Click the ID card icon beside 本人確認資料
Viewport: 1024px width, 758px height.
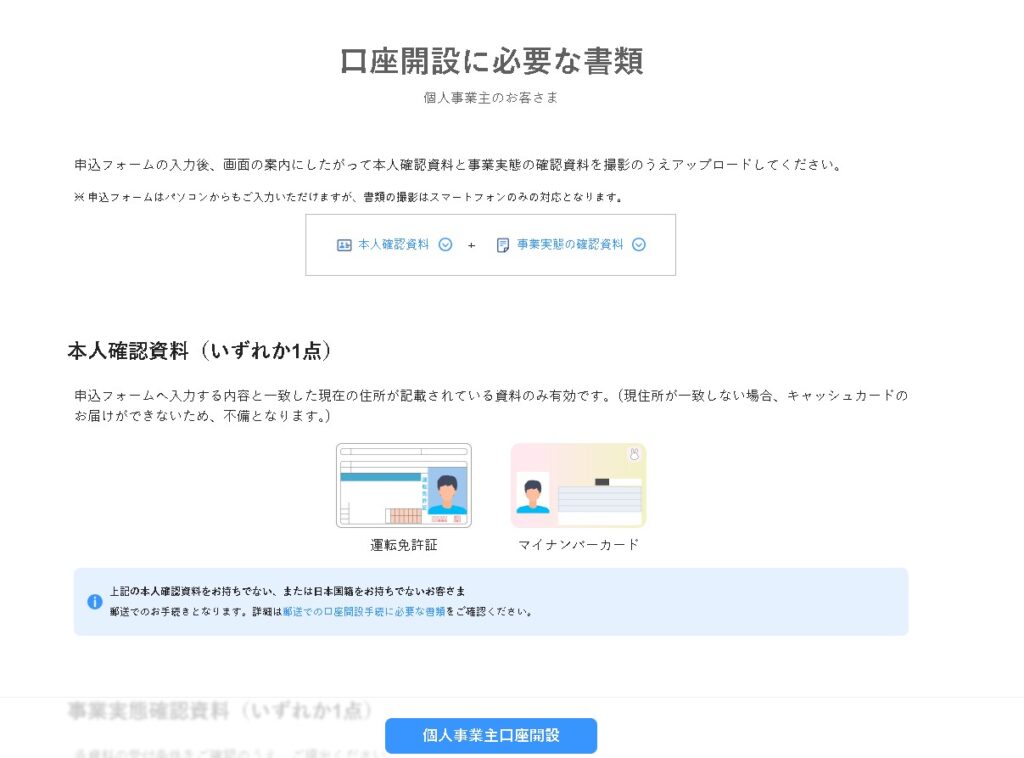coord(344,245)
